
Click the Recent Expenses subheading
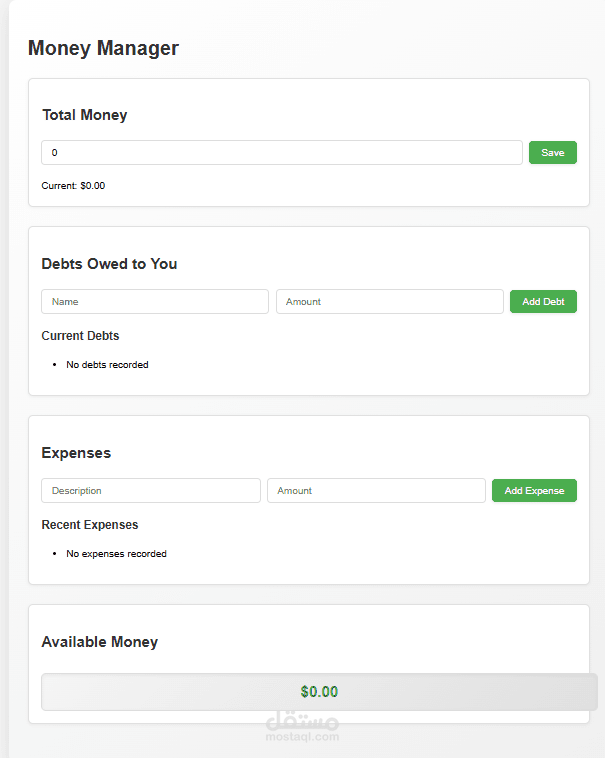coord(90,525)
